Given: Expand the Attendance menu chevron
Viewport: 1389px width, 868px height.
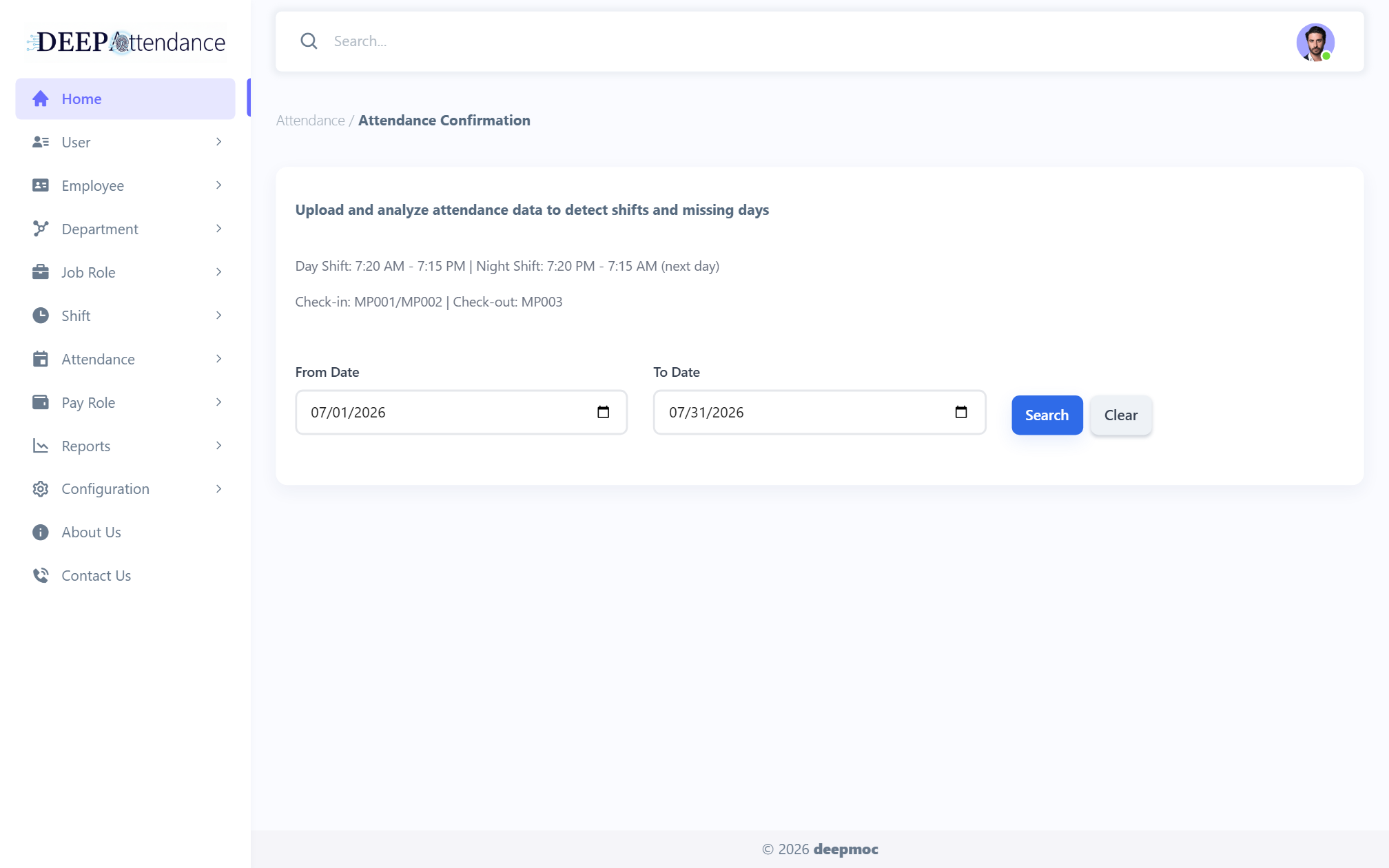Looking at the screenshot, I should 219,359.
